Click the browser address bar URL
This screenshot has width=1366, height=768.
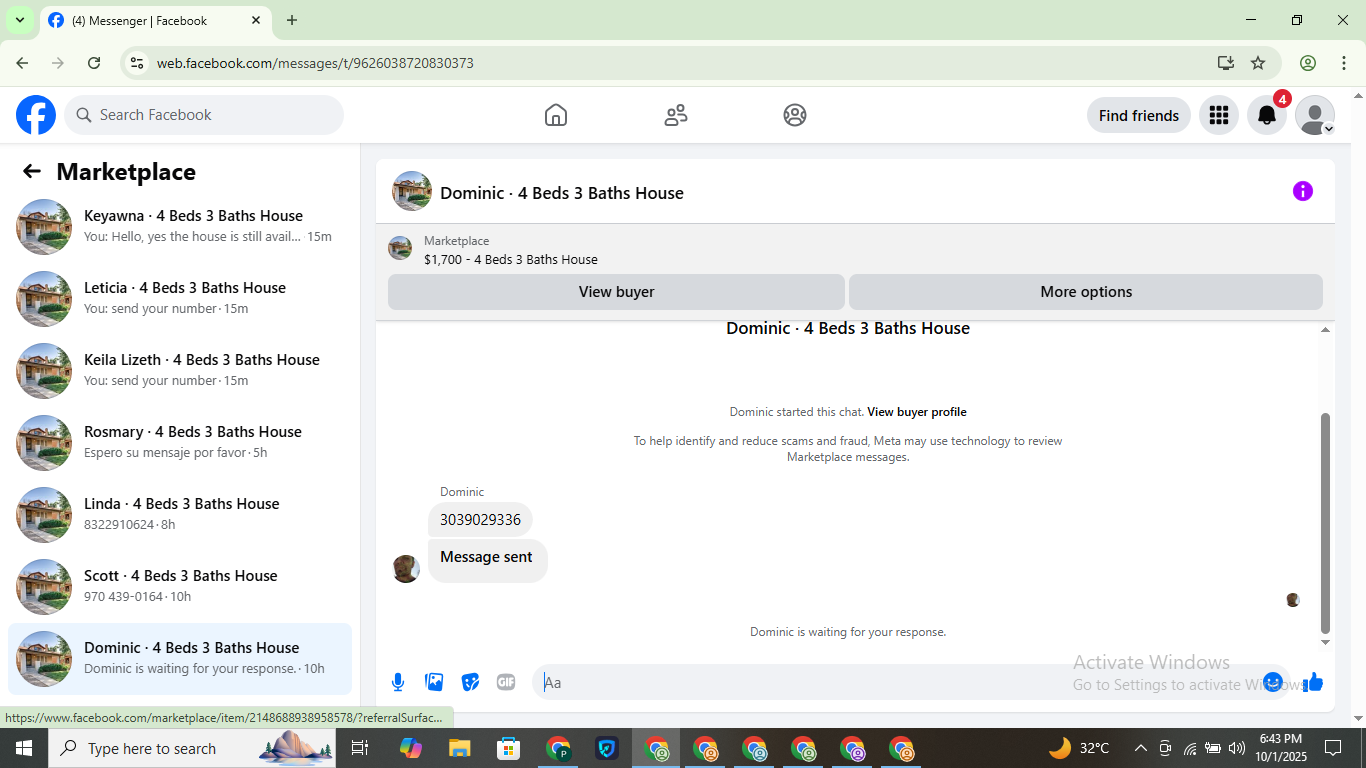click(315, 63)
